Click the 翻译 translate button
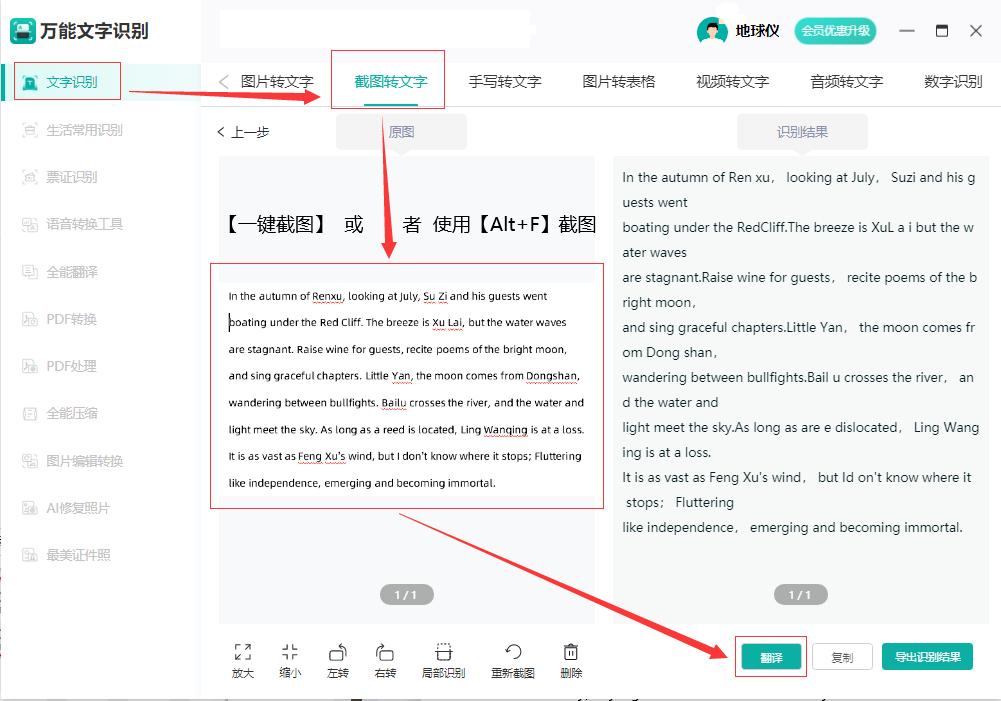1001x701 pixels. pos(771,656)
